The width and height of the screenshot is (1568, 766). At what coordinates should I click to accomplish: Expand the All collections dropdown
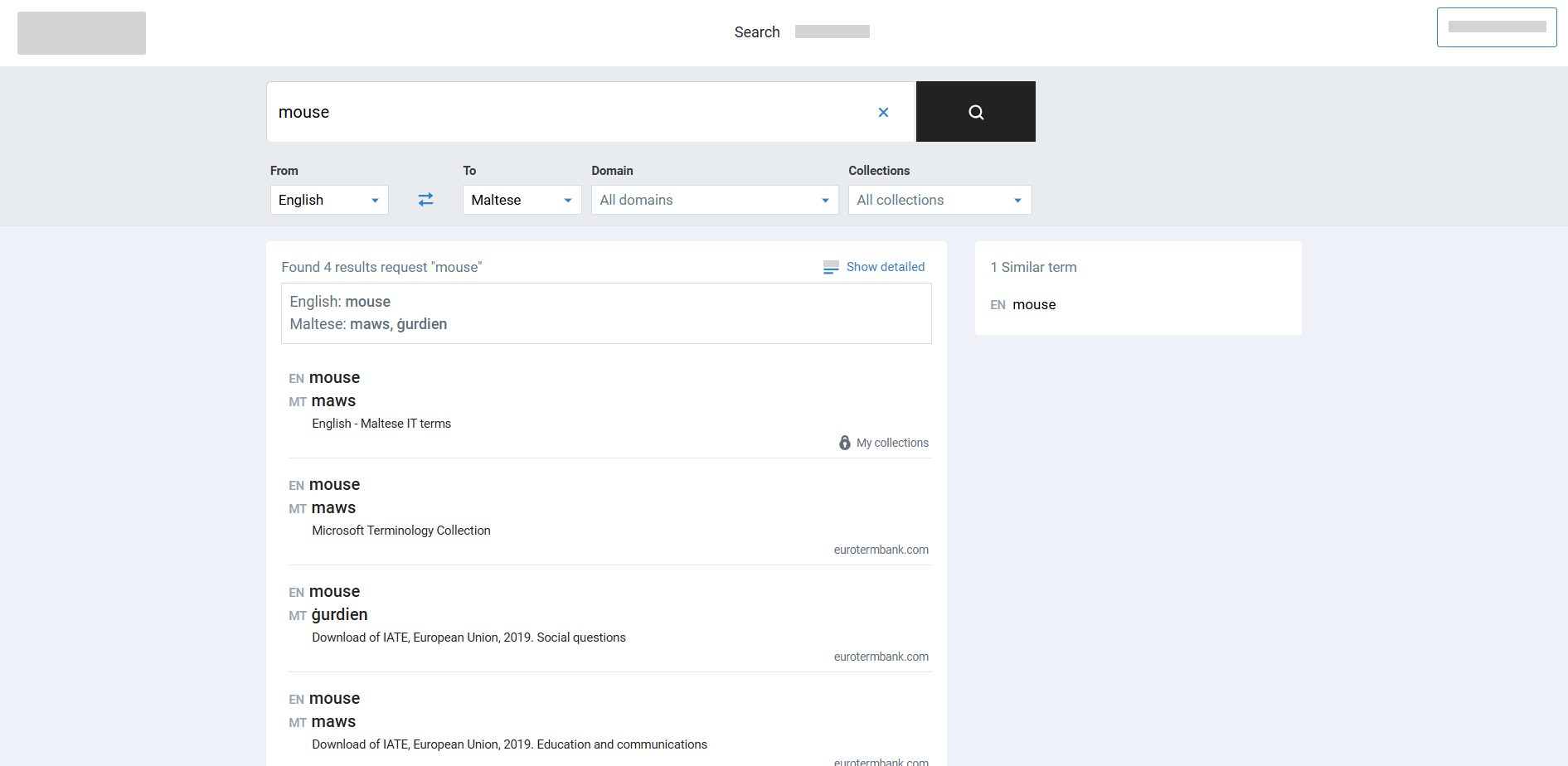click(939, 200)
